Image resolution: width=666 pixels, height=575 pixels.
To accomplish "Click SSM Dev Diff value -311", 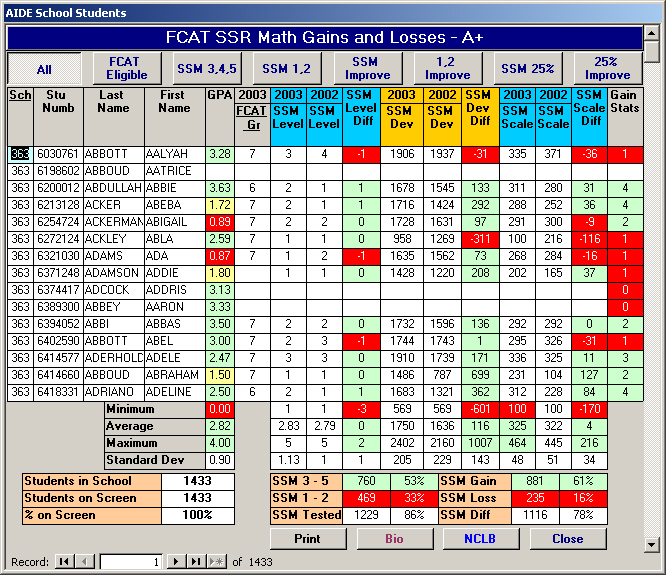I will (480, 239).
